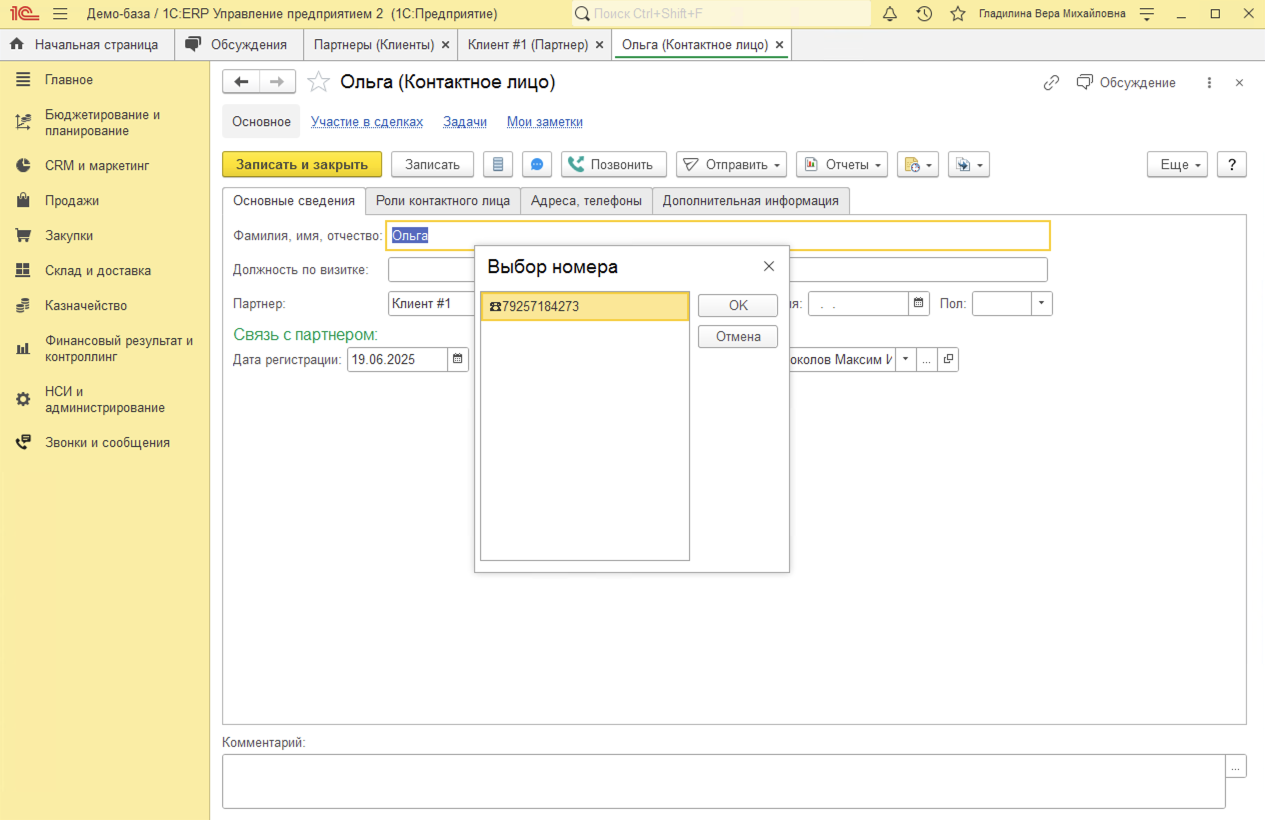Expand the Отчеты dropdown menu
The height and width of the screenshot is (820, 1265).
(x=841, y=165)
